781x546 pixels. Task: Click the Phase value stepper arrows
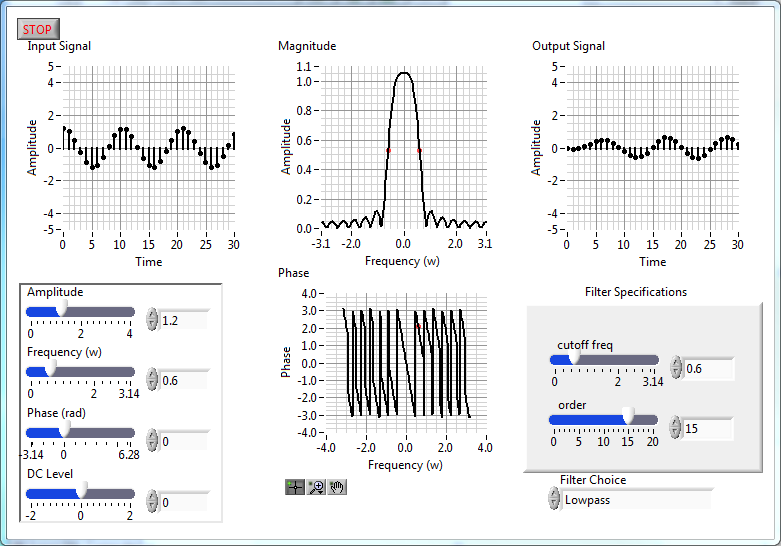152,440
